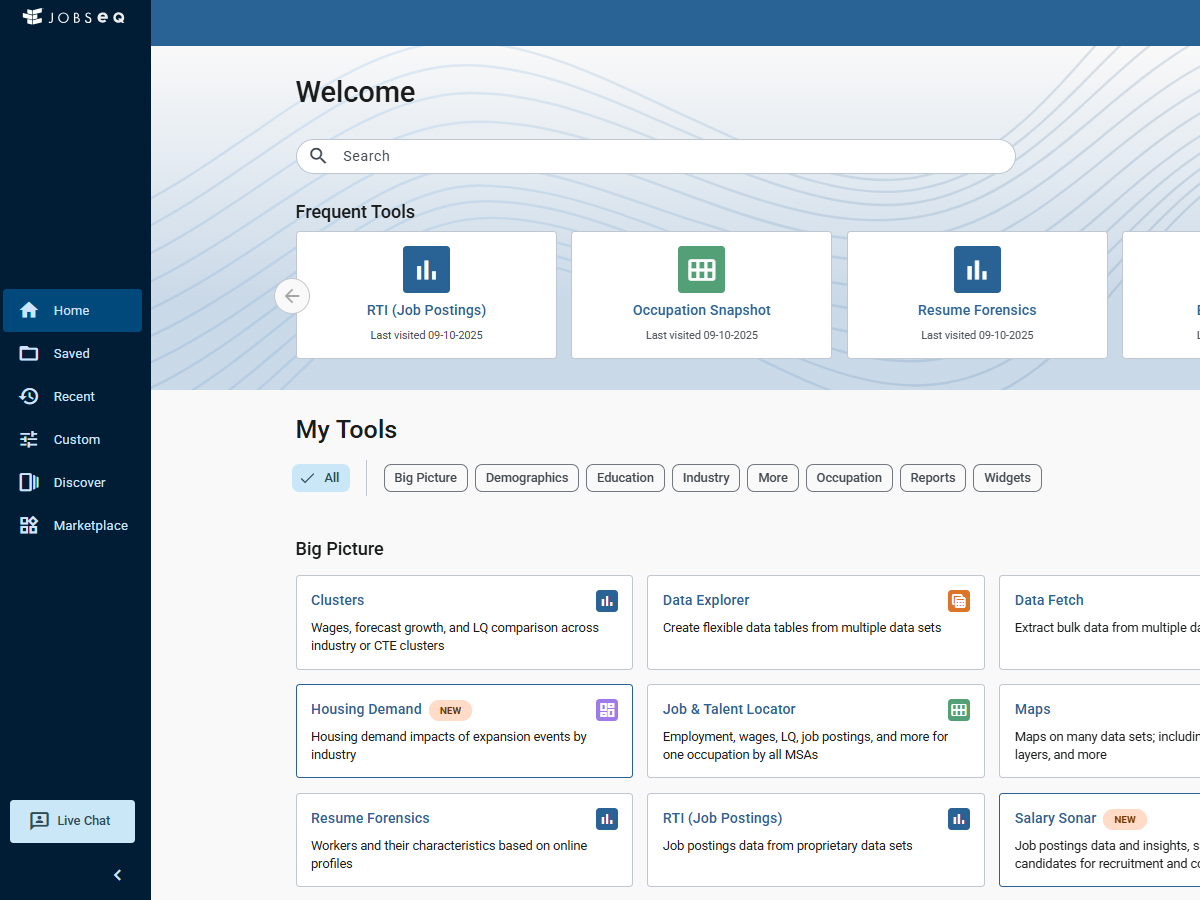Toggle the All filter chip
1200x900 pixels.
321,478
